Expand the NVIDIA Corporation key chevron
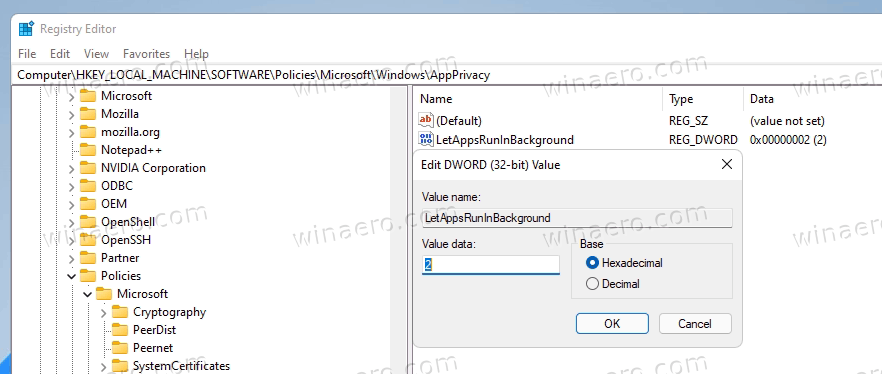This screenshot has width=882, height=374. click(x=71, y=169)
